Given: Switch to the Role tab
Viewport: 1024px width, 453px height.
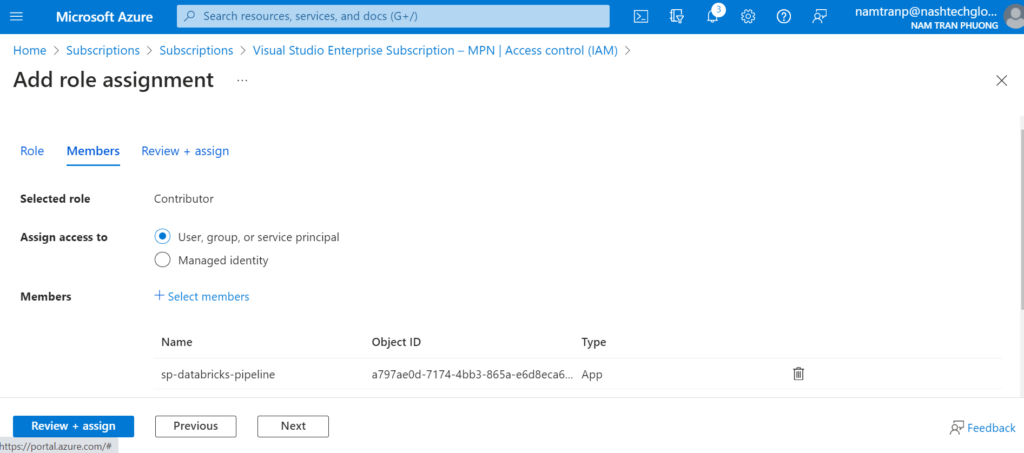Looking at the screenshot, I should tap(32, 151).
